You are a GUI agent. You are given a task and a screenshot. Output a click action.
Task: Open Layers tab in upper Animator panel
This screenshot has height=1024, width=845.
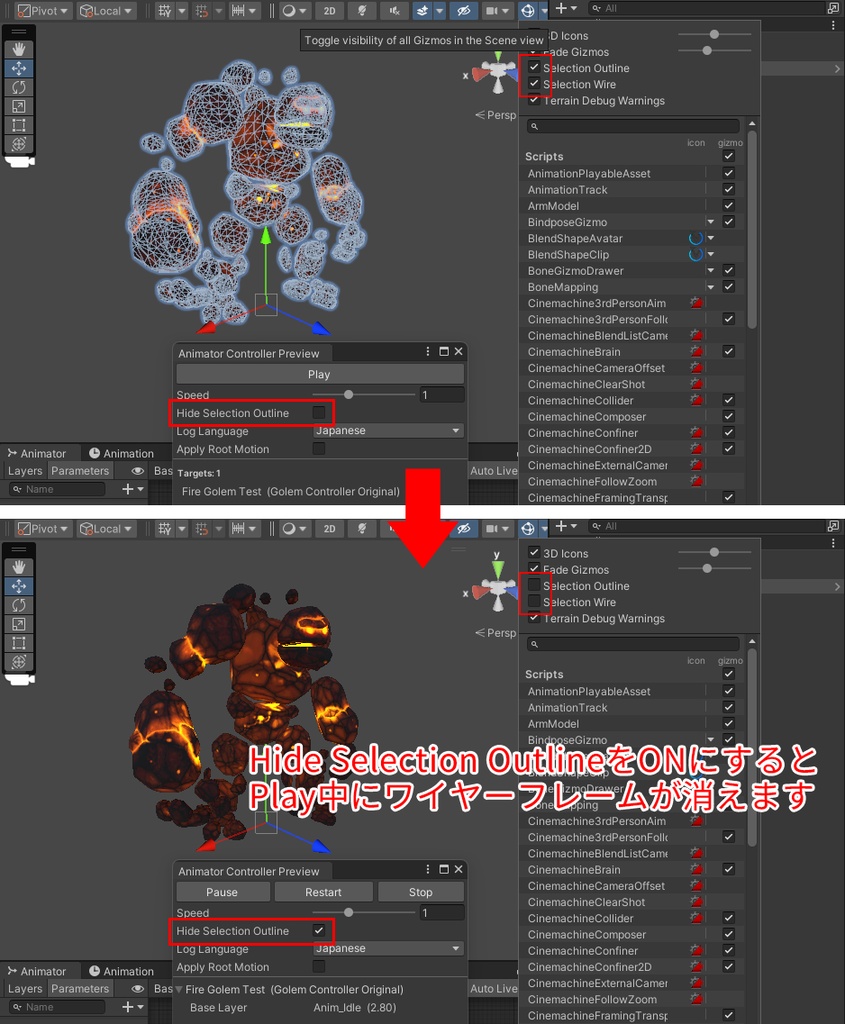point(25,471)
